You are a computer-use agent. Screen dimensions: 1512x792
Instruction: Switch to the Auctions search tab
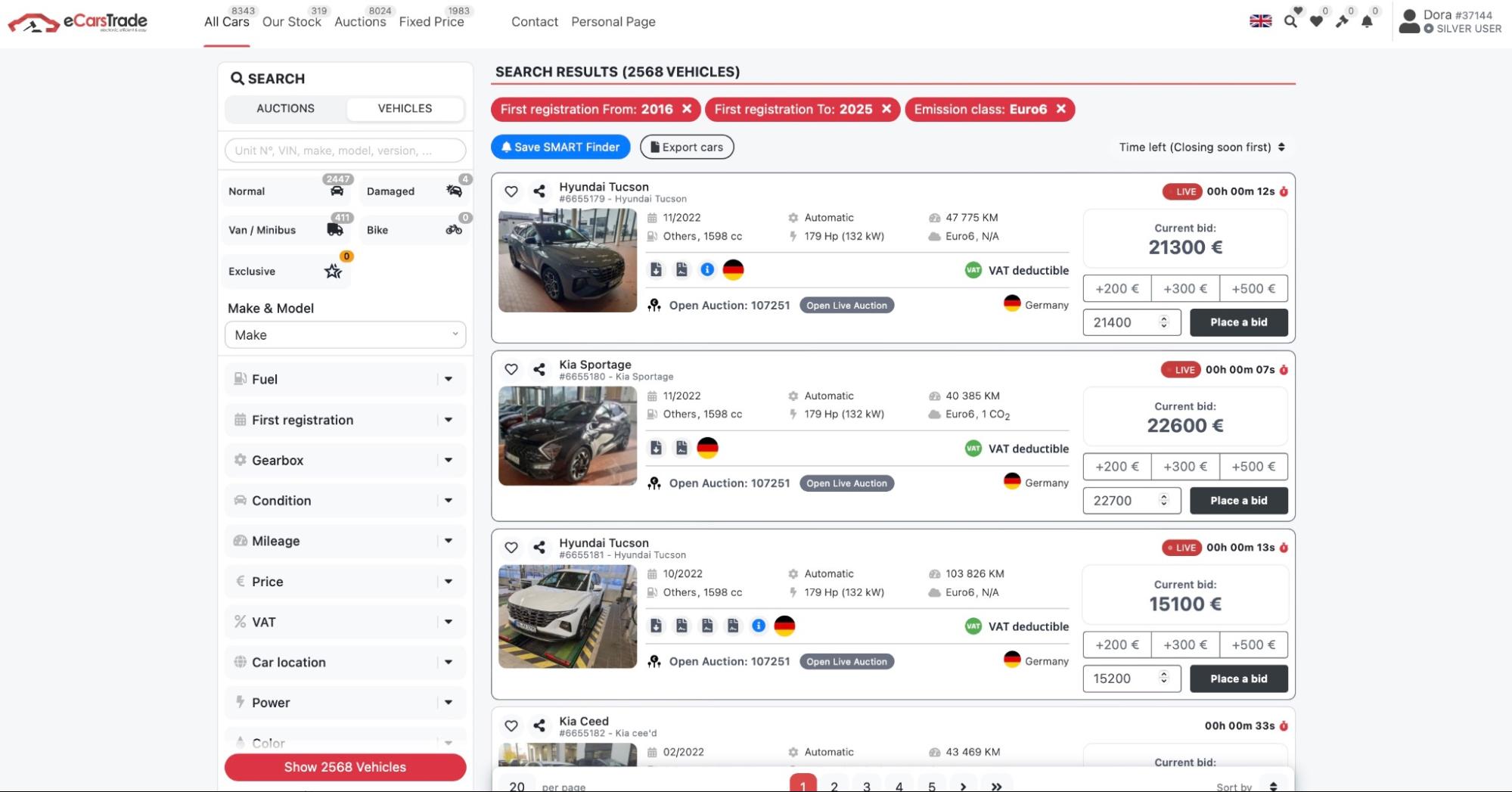[285, 109]
